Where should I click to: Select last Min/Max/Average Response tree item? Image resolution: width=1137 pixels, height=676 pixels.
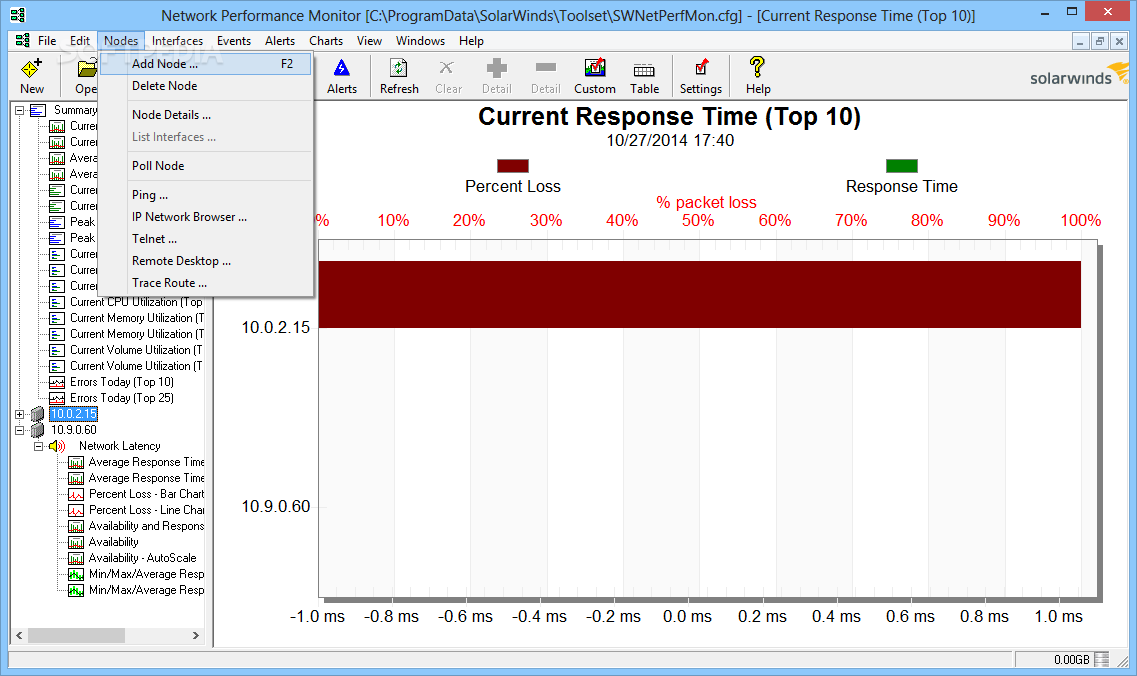pos(146,590)
